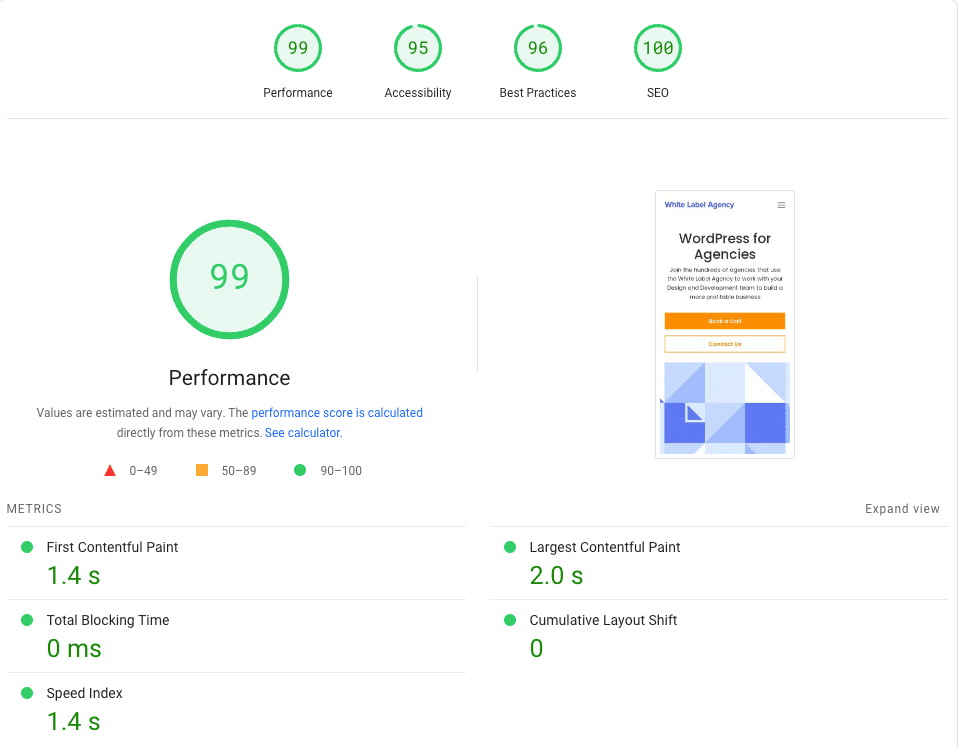Click the green dot beside Speed Index
Viewport: 959px width, 747px height.
tap(27, 693)
